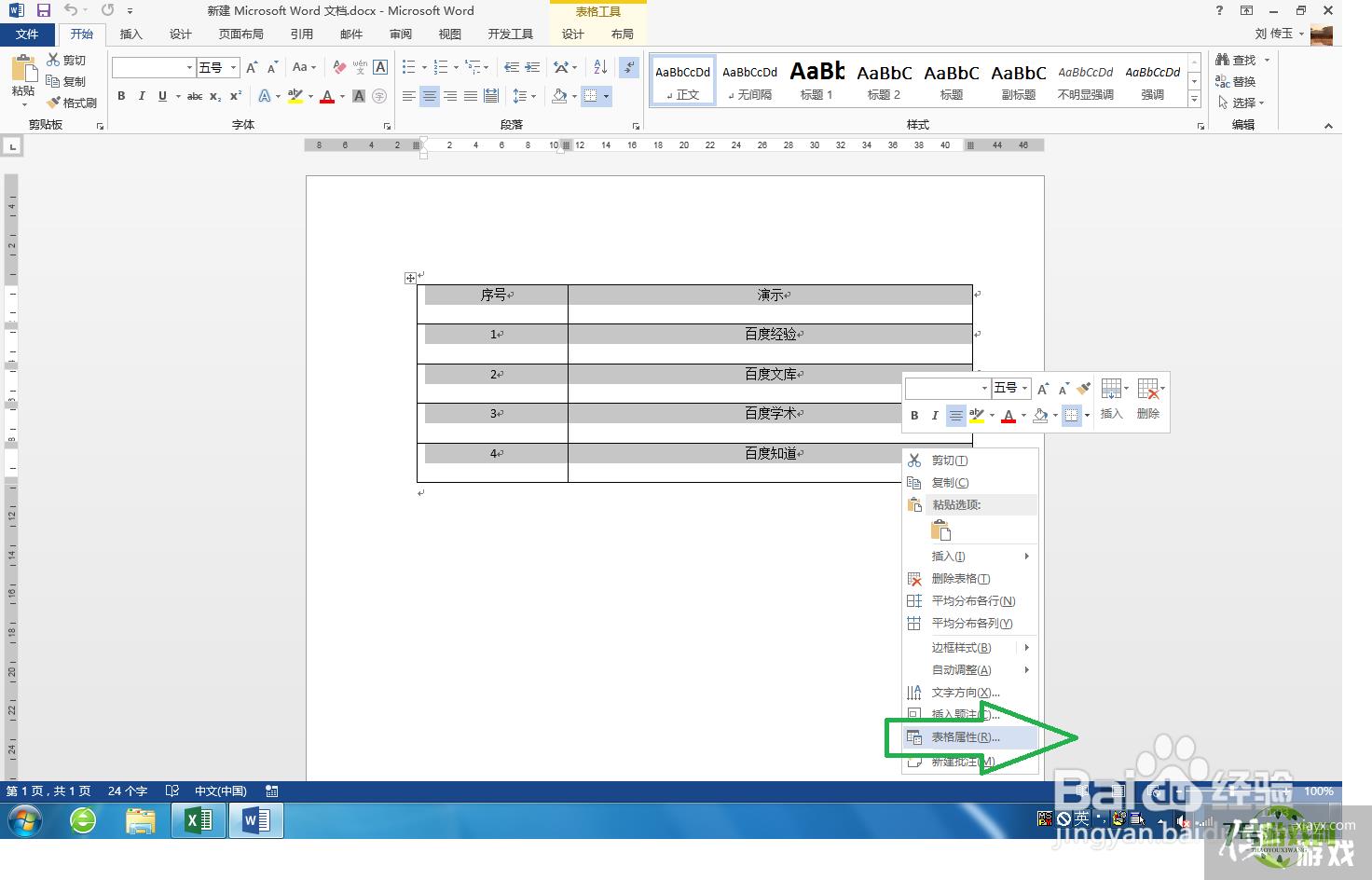Toggle Italic in the floating mini toolbar
Viewport: 1372px width, 880px height.
coord(935,416)
